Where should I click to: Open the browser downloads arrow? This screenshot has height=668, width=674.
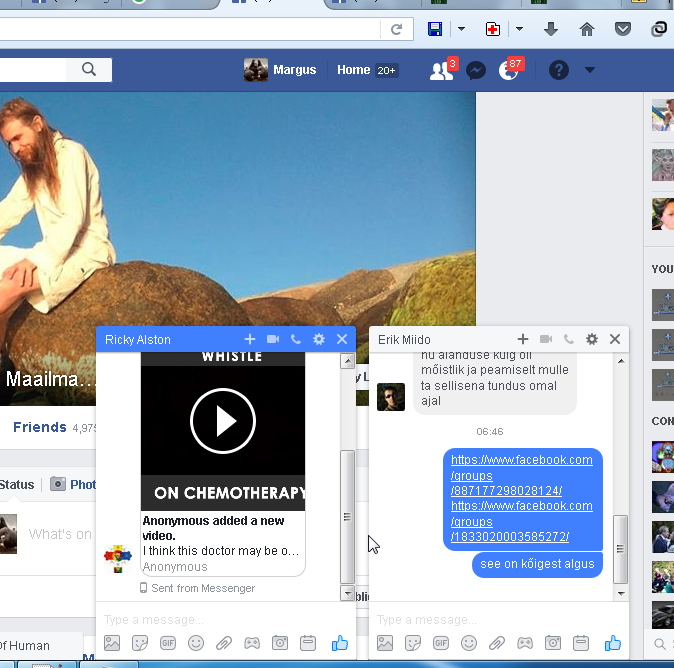(551, 29)
